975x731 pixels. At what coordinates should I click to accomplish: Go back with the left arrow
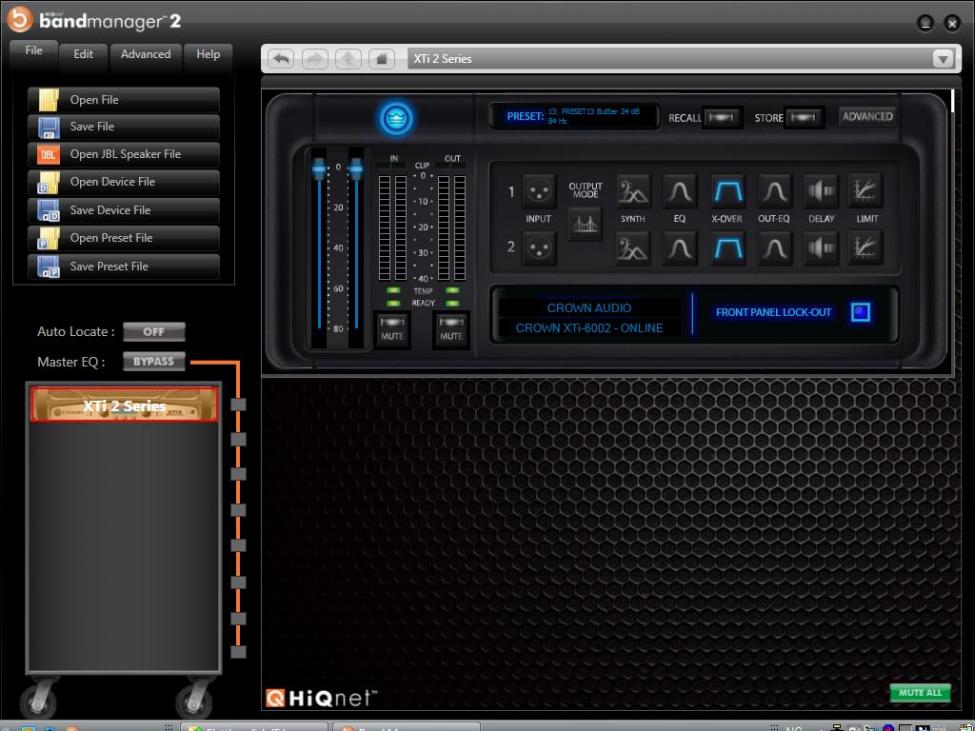(282, 59)
